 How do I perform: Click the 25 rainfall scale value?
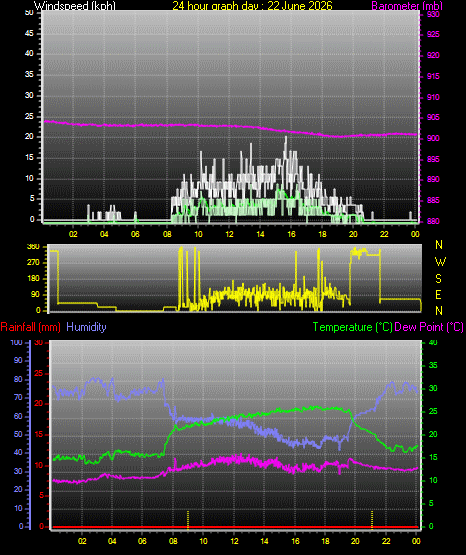pos(38,374)
